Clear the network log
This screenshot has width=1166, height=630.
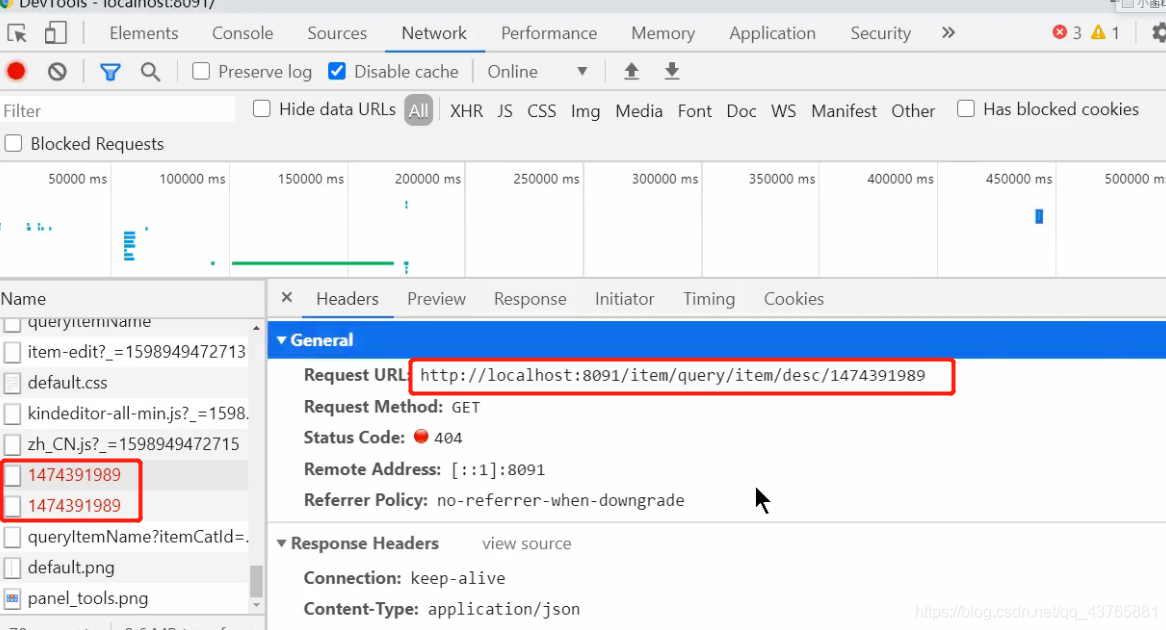(x=57, y=71)
